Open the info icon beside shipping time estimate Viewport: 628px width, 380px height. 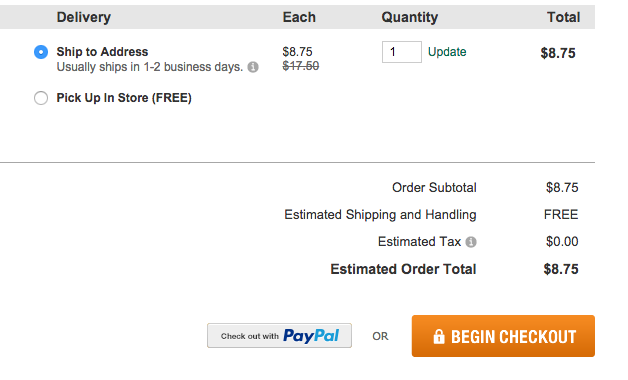(253, 67)
